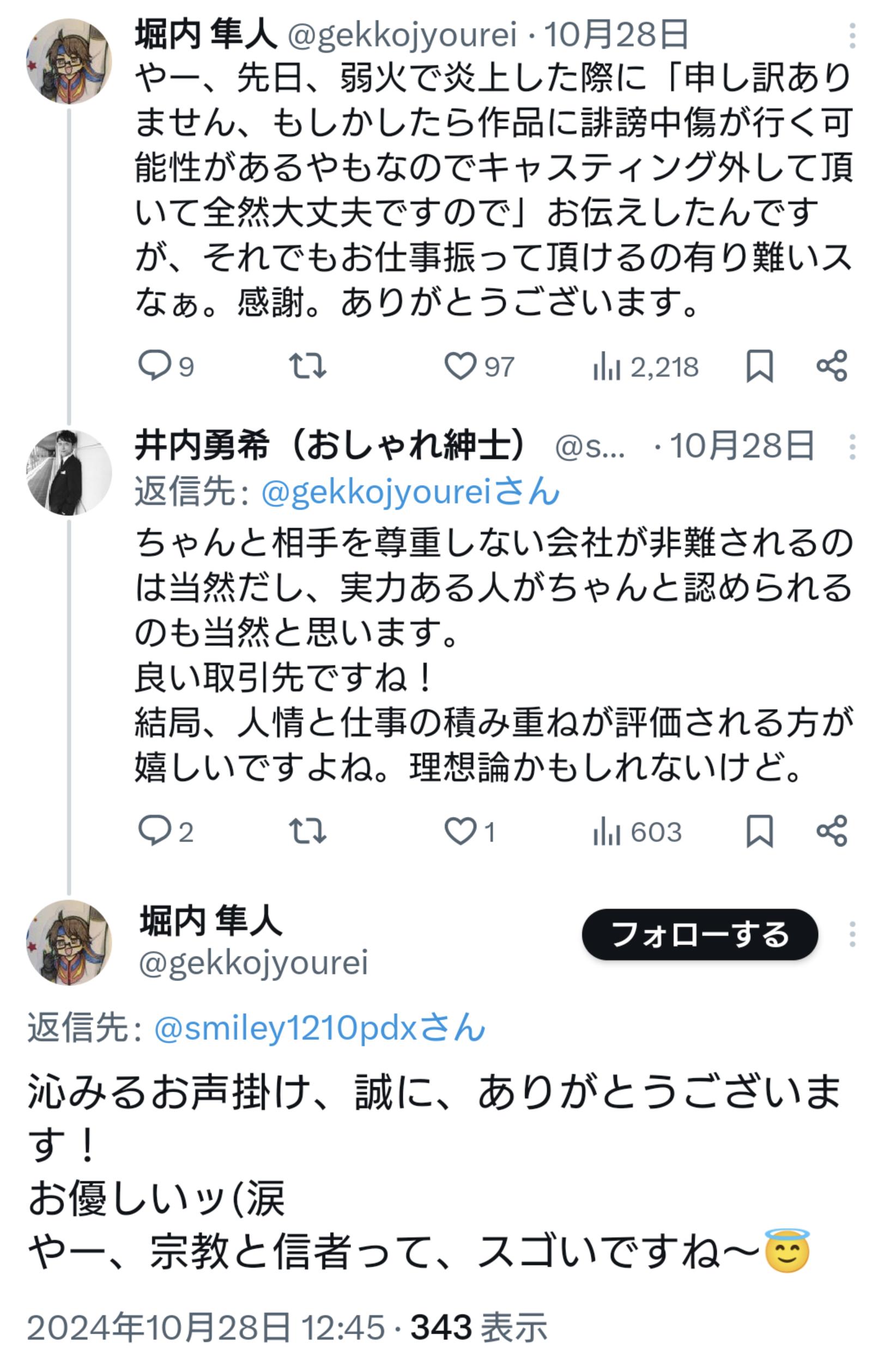Share the first tweet by 堀内 隼人

(831, 366)
